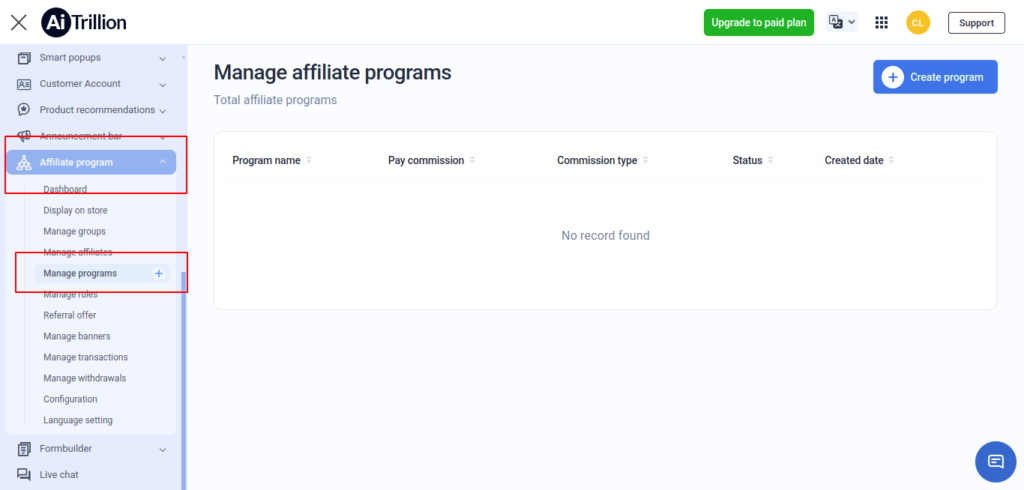Click Upgrade to paid plan
Screen dimensions: 1024x490
[x=759, y=22]
